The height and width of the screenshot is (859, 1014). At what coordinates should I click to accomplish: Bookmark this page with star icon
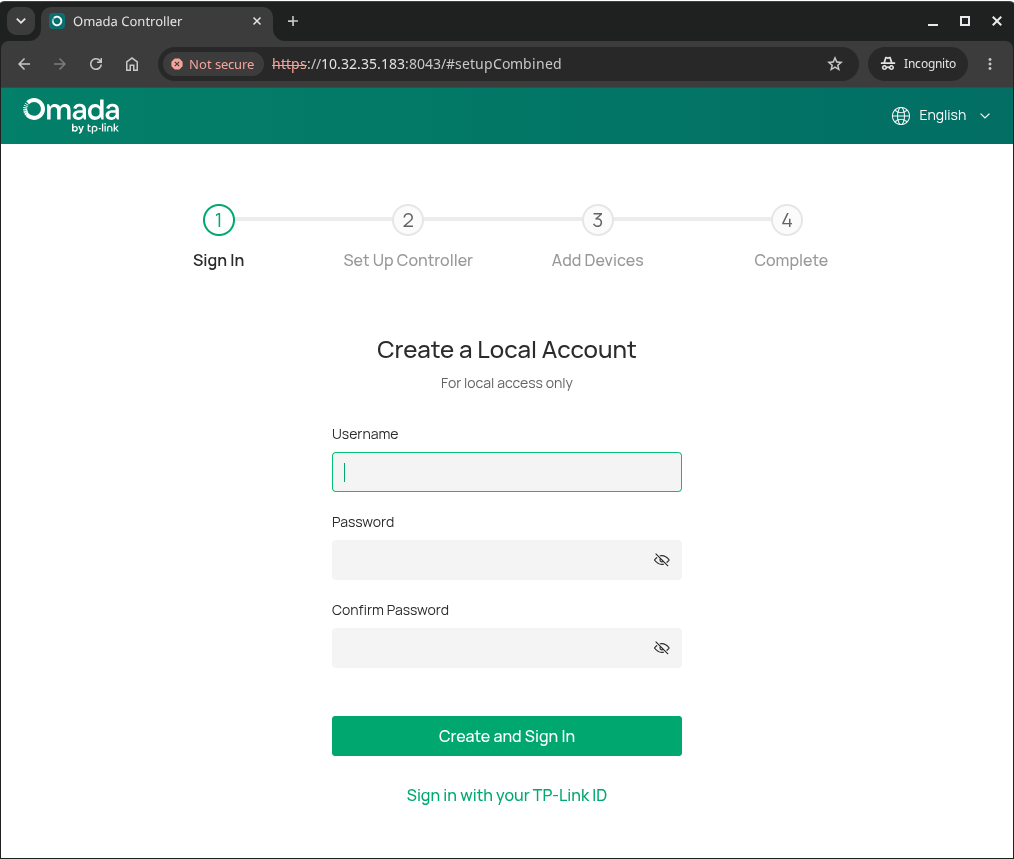[x=835, y=64]
